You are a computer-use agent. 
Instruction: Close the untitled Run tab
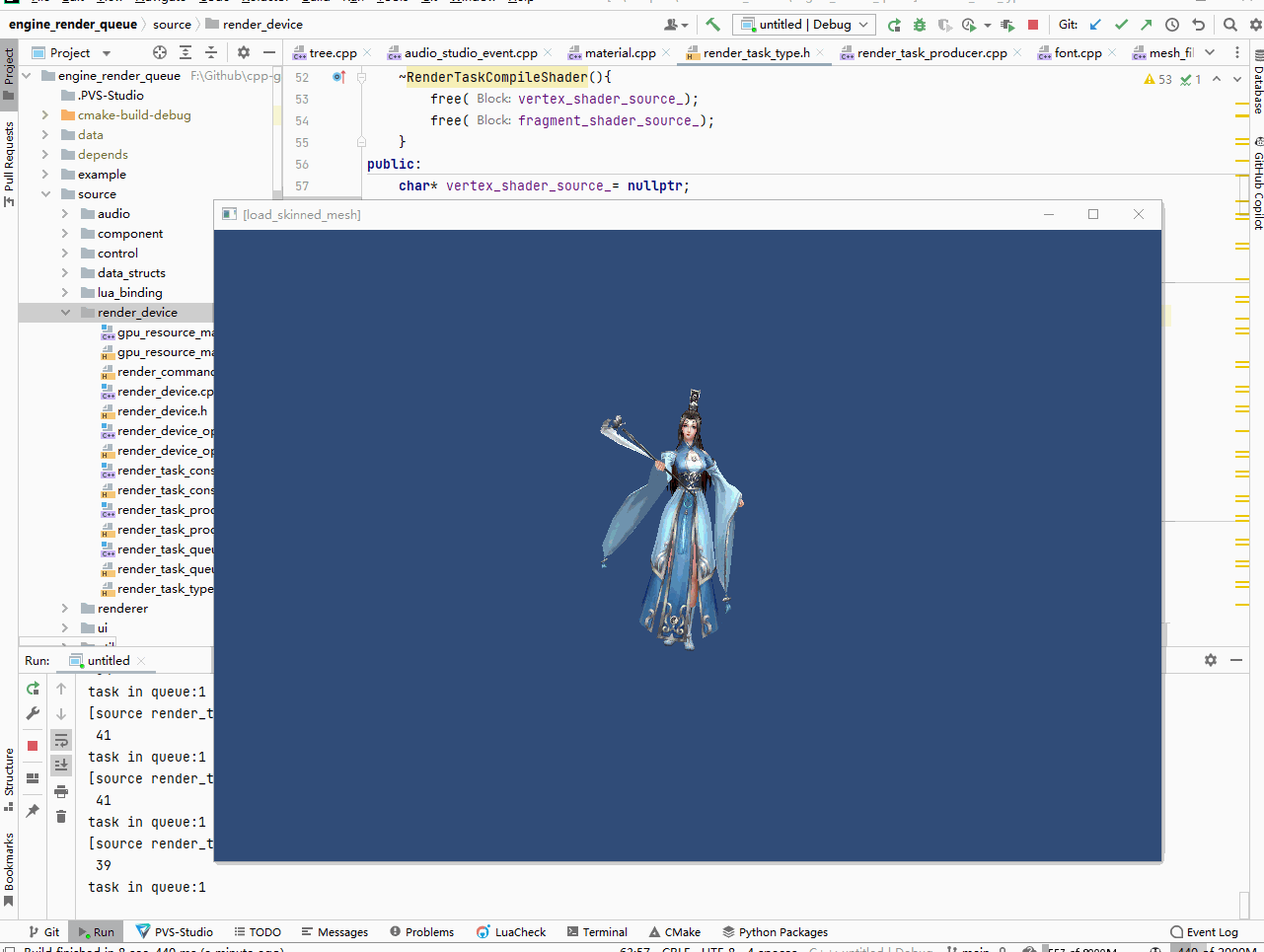[141, 661]
